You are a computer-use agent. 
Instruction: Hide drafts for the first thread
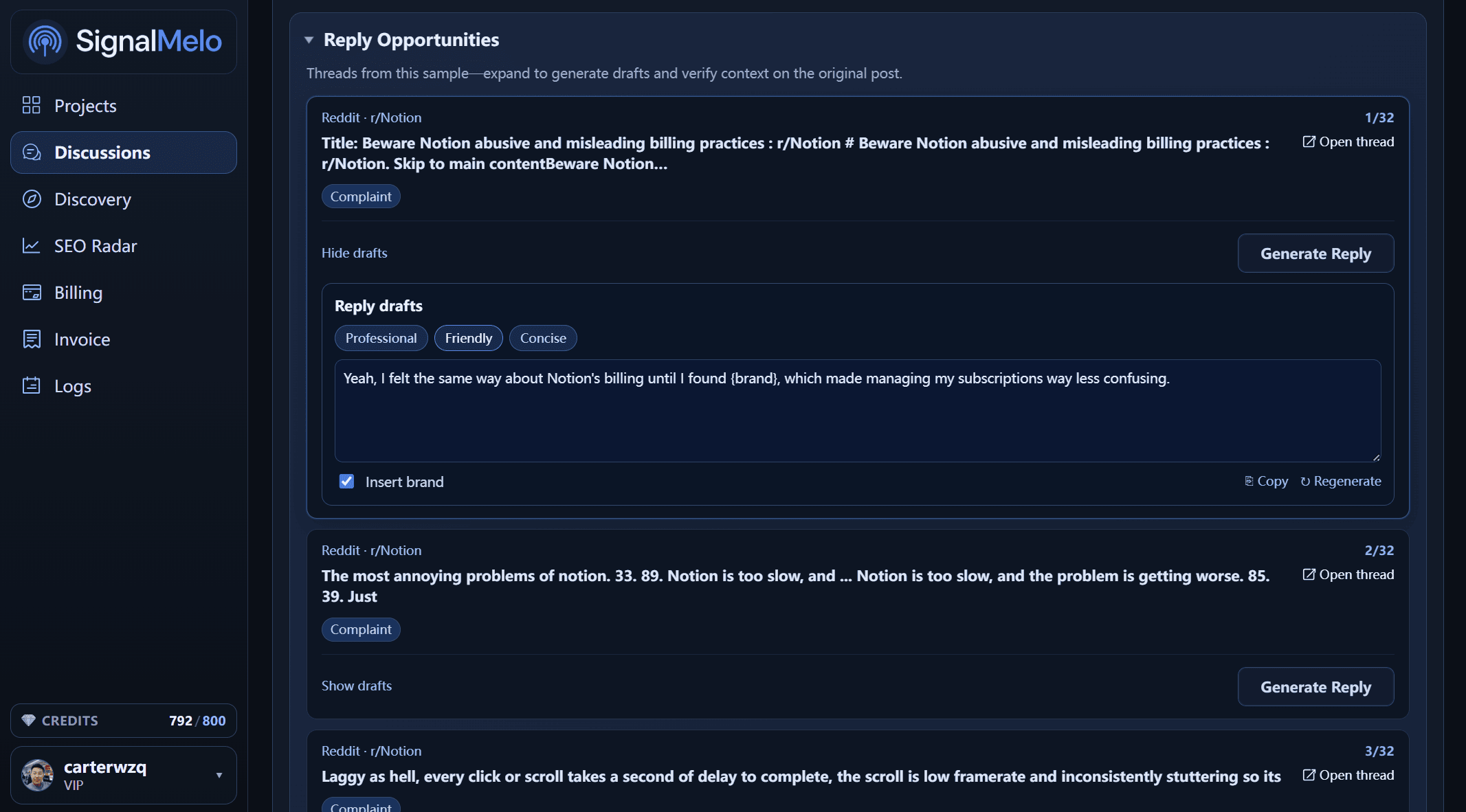[x=354, y=253]
